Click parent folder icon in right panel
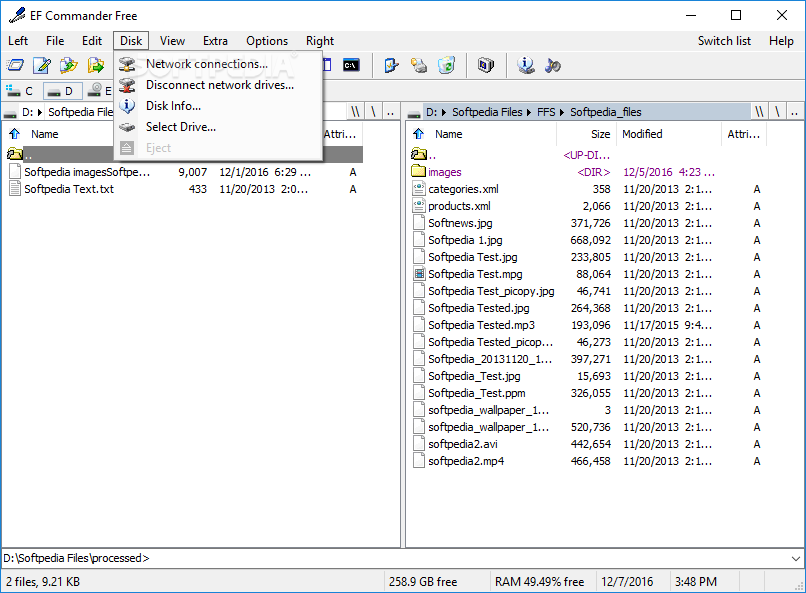 419,154
